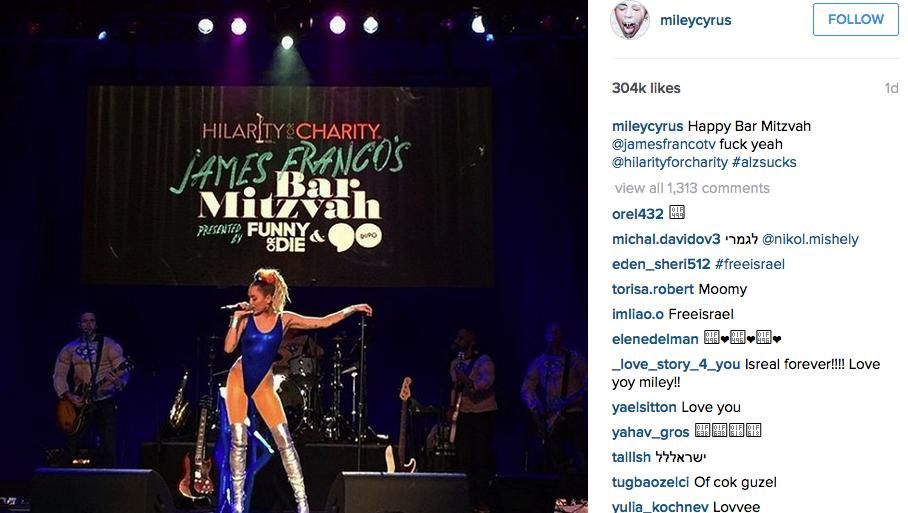Open the stage performance photo

[x=294, y=256]
